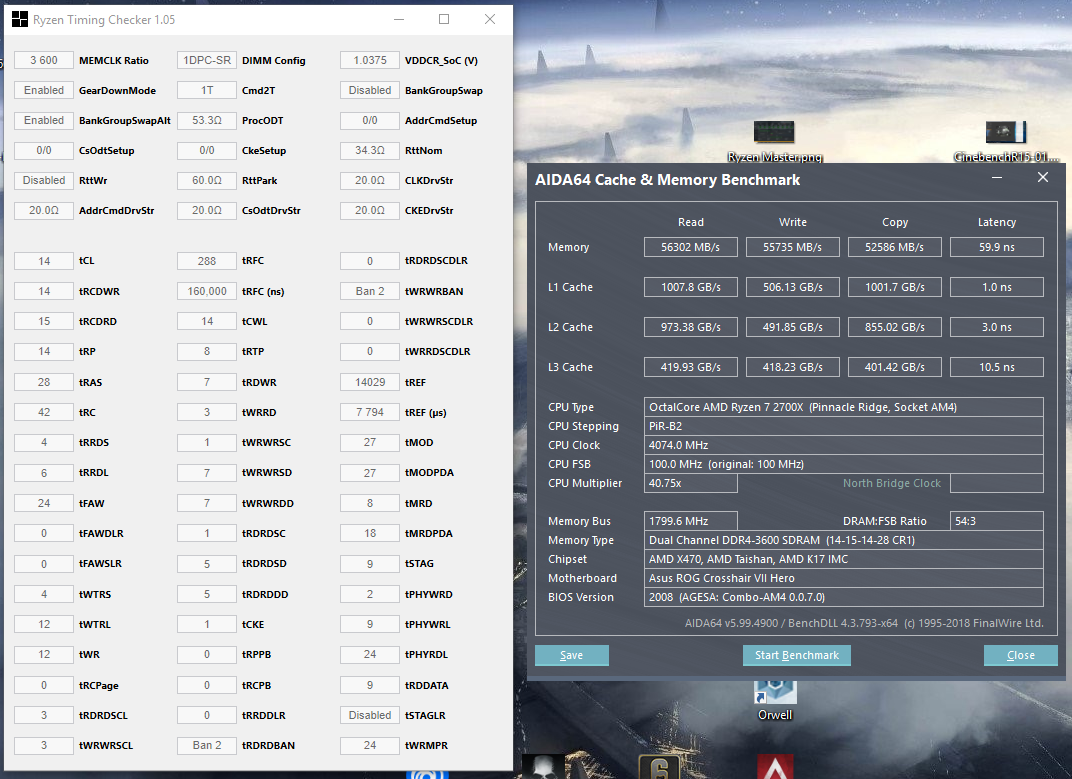Click the Memory Bus 1799.6 MHz field
The width and height of the screenshot is (1072, 779).
click(691, 521)
